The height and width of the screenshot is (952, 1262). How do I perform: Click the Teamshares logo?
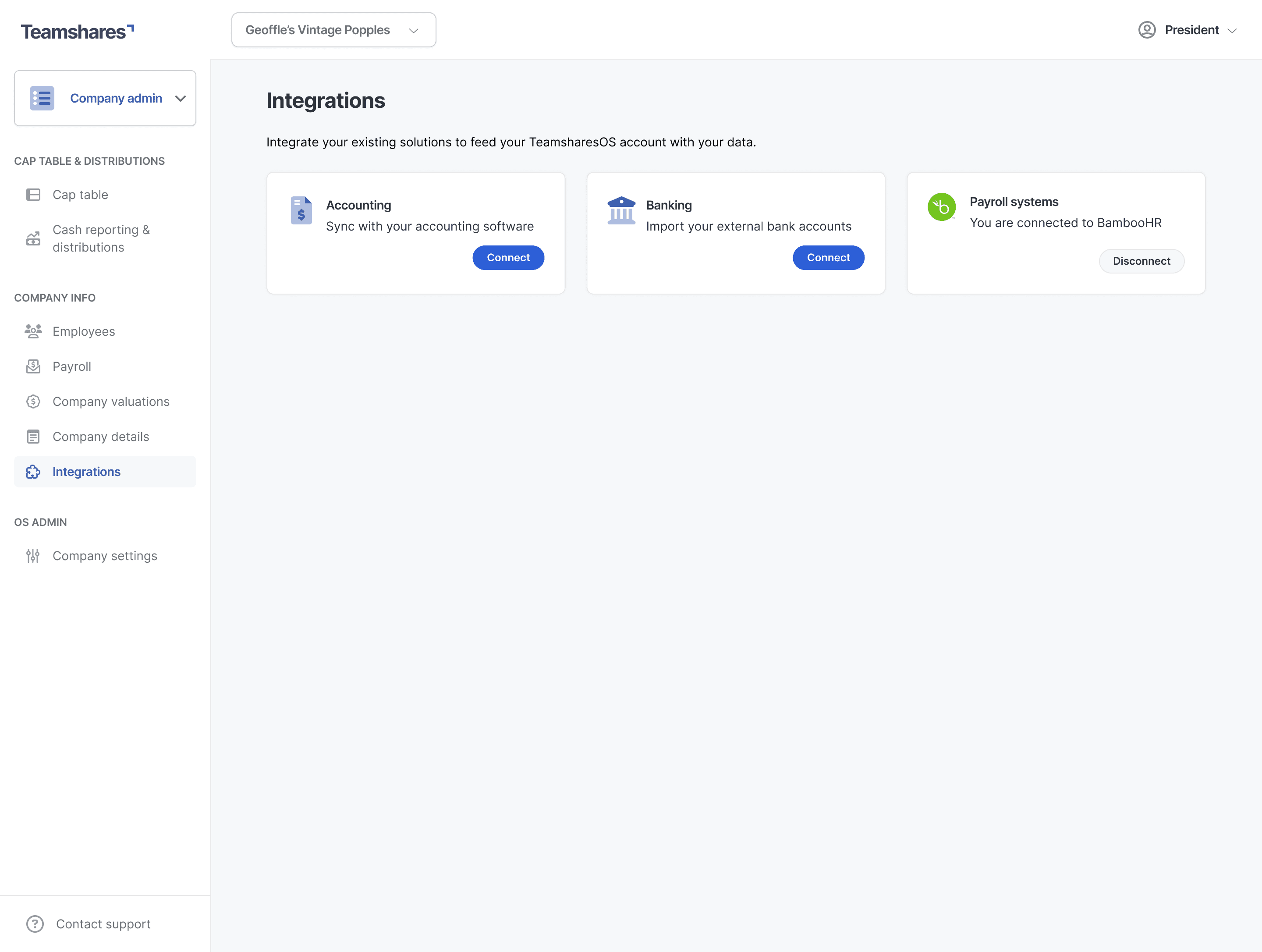pos(77,32)
